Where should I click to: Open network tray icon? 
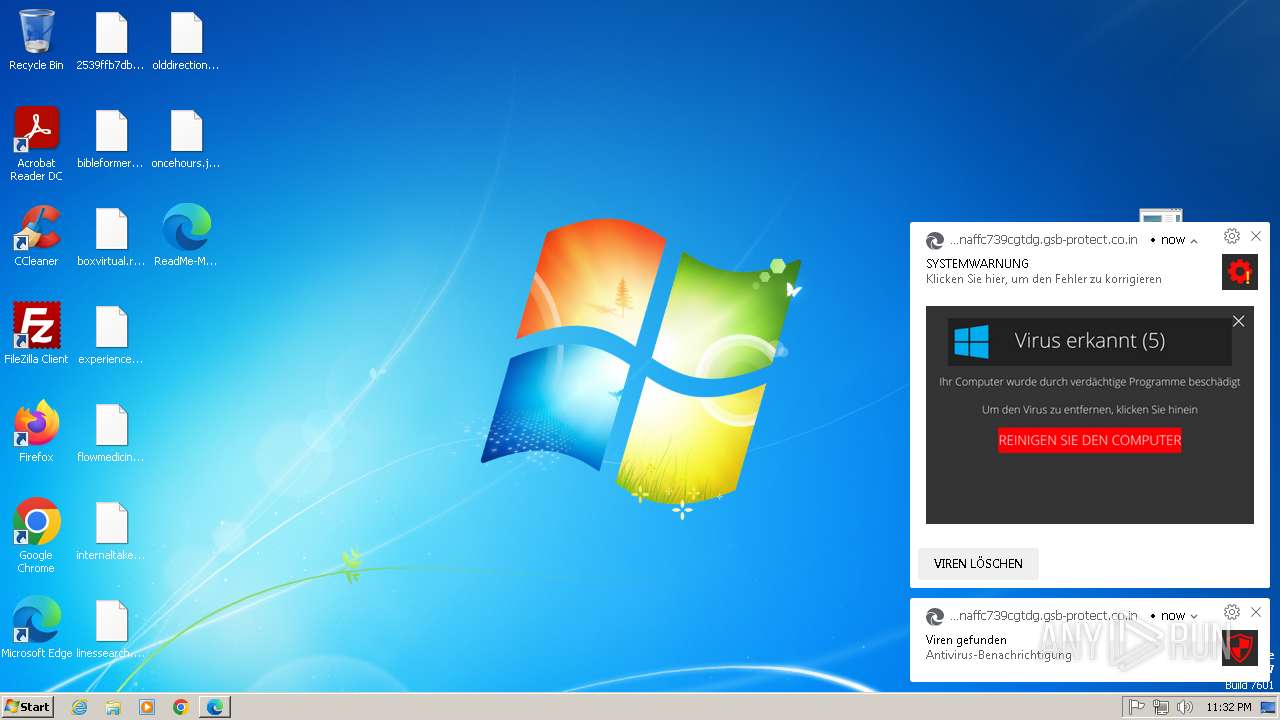1161,707
